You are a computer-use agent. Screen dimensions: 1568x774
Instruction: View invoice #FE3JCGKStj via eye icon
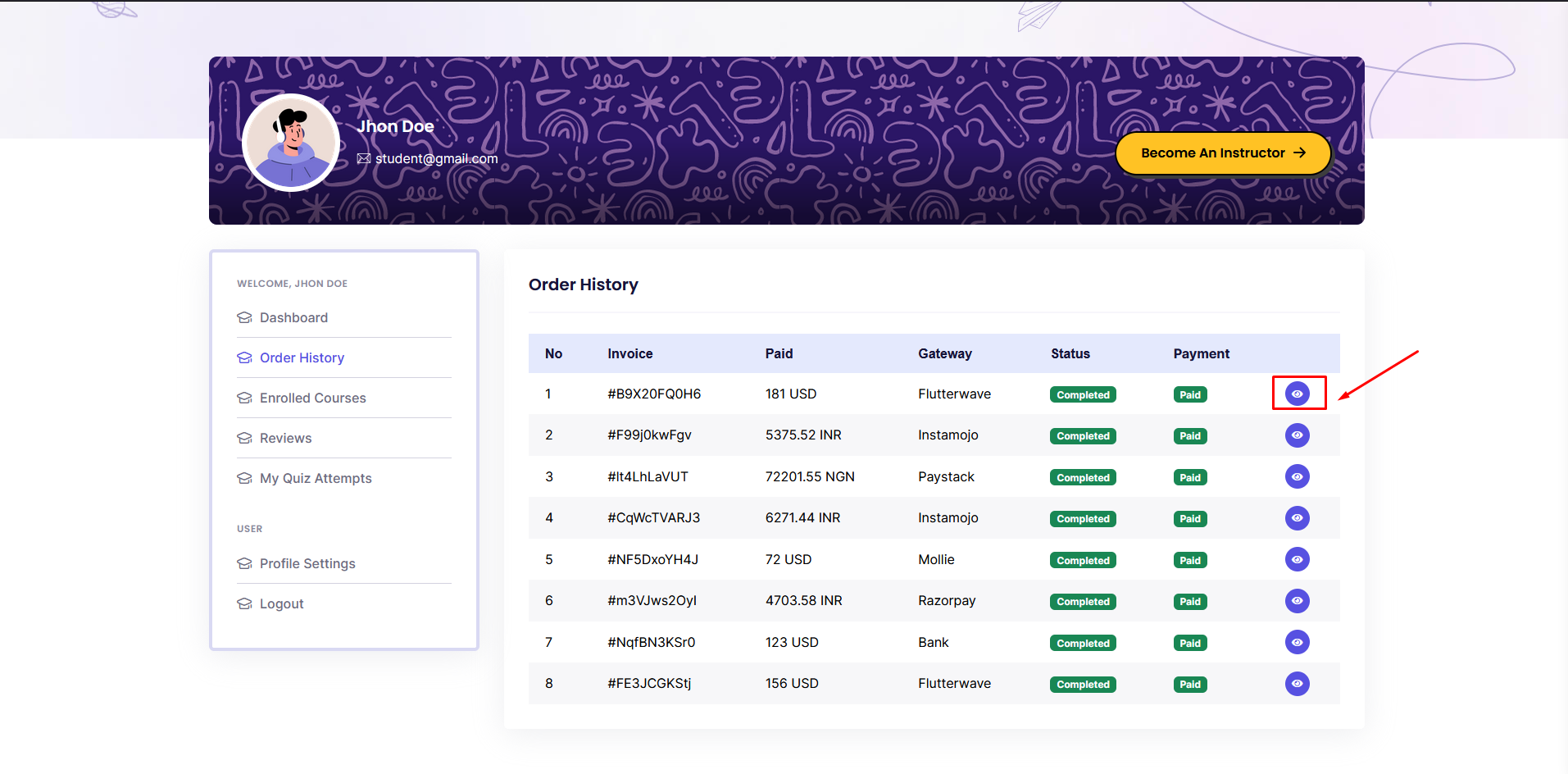[1297, 684]
